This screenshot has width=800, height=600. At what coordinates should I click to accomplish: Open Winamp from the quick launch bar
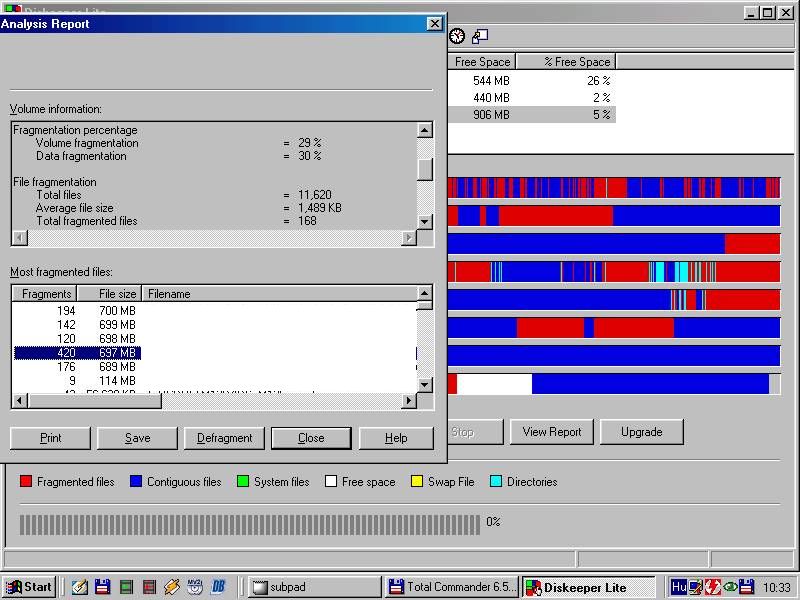coord(171,587)
